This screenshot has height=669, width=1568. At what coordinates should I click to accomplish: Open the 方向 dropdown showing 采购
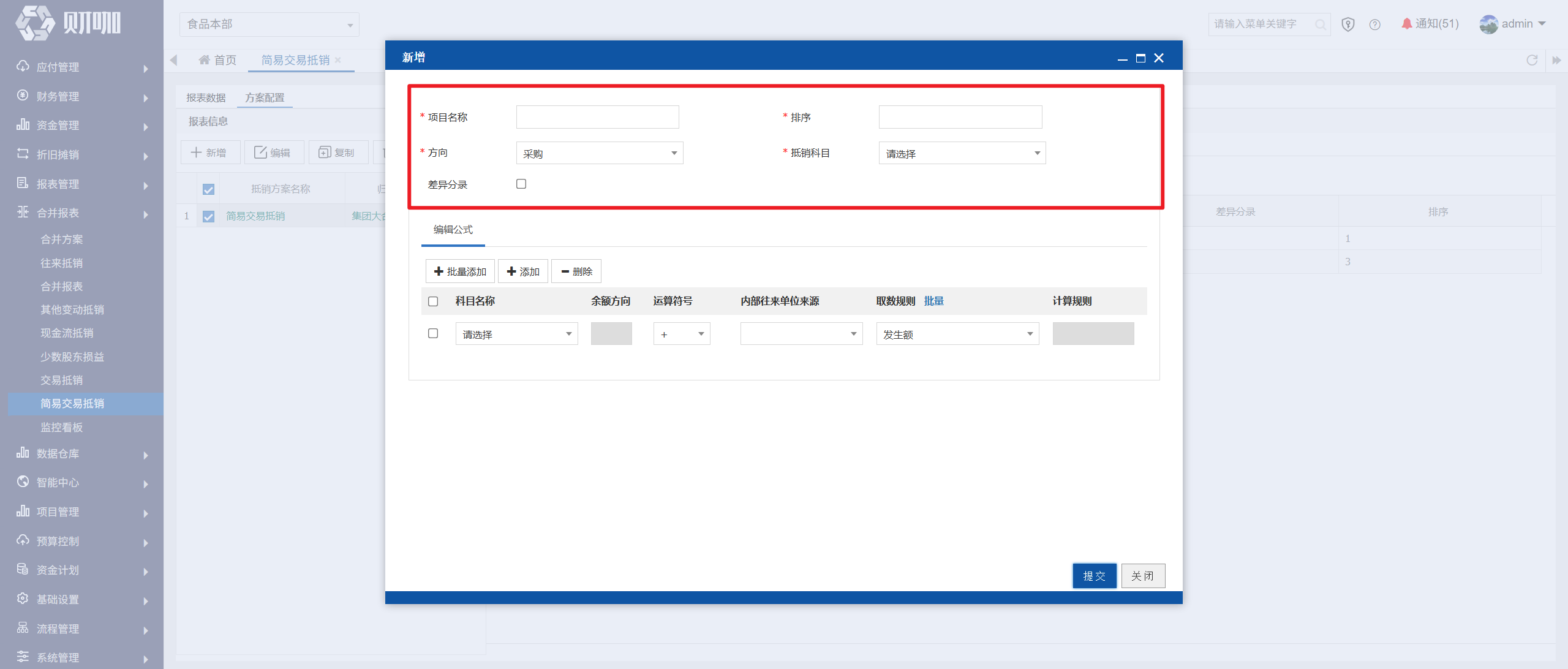point(600,153)
